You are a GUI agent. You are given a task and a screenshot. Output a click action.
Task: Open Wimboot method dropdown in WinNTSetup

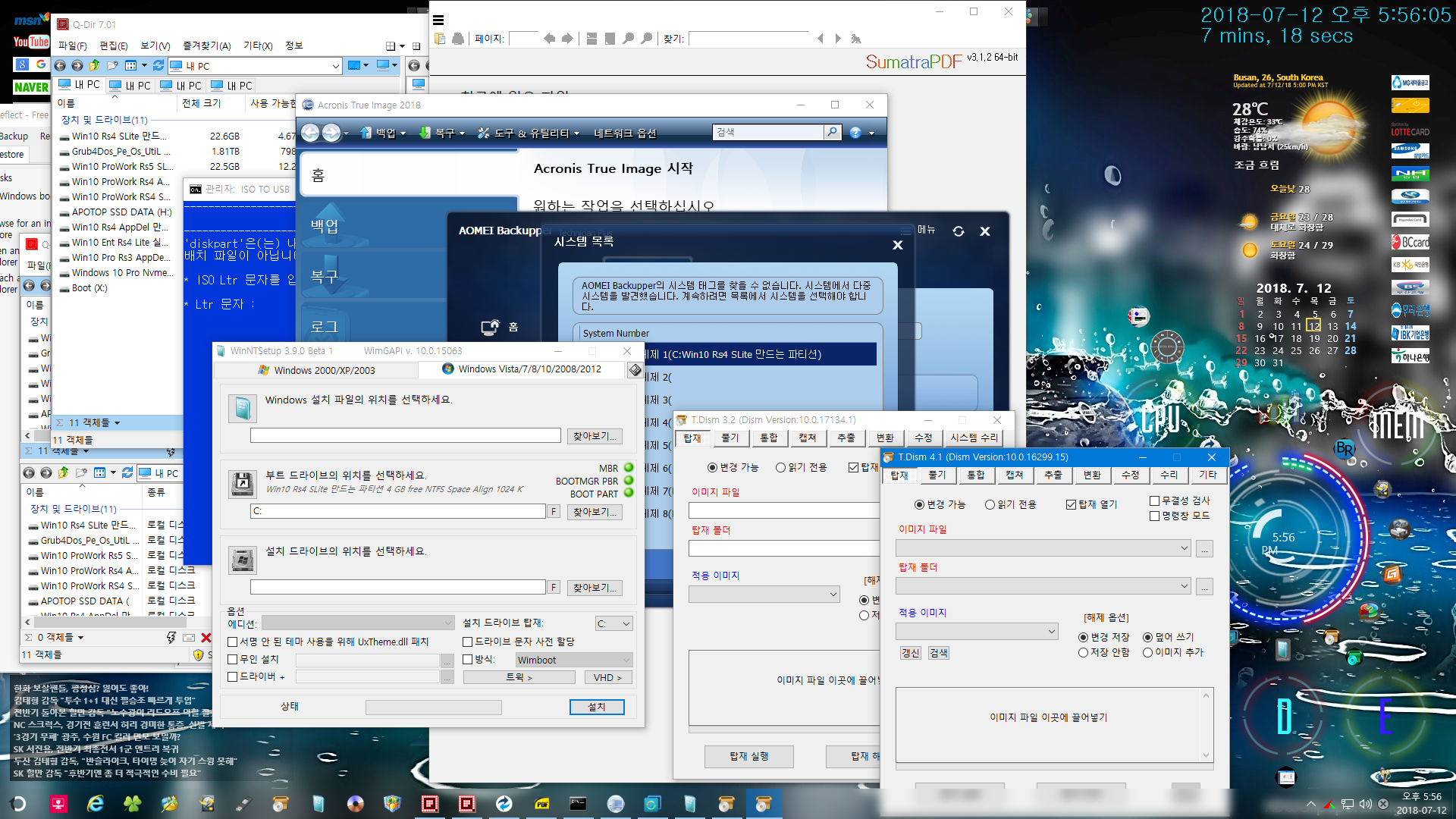(574, 660)
